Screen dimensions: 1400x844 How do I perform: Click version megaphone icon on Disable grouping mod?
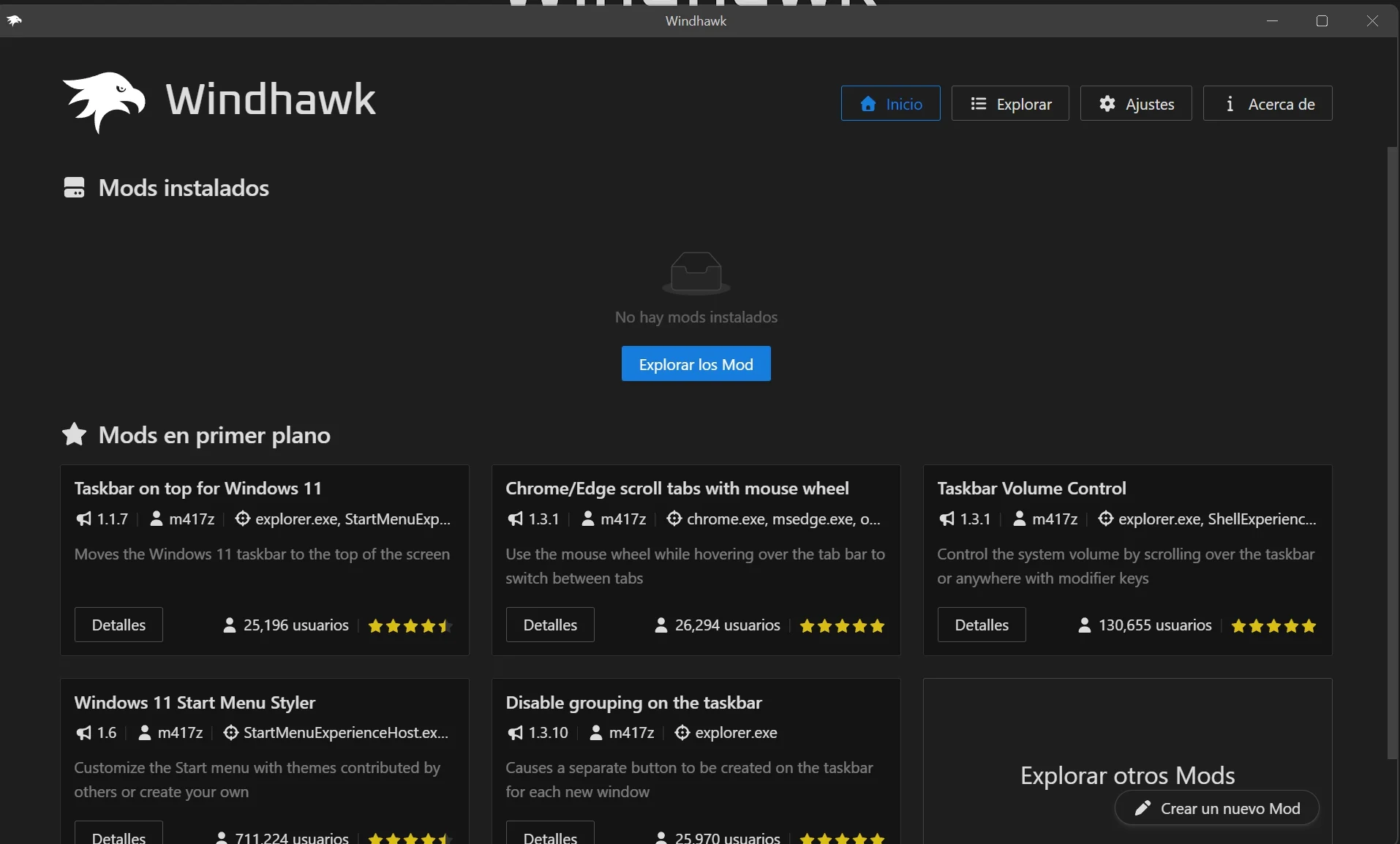(x=515, y=732)
